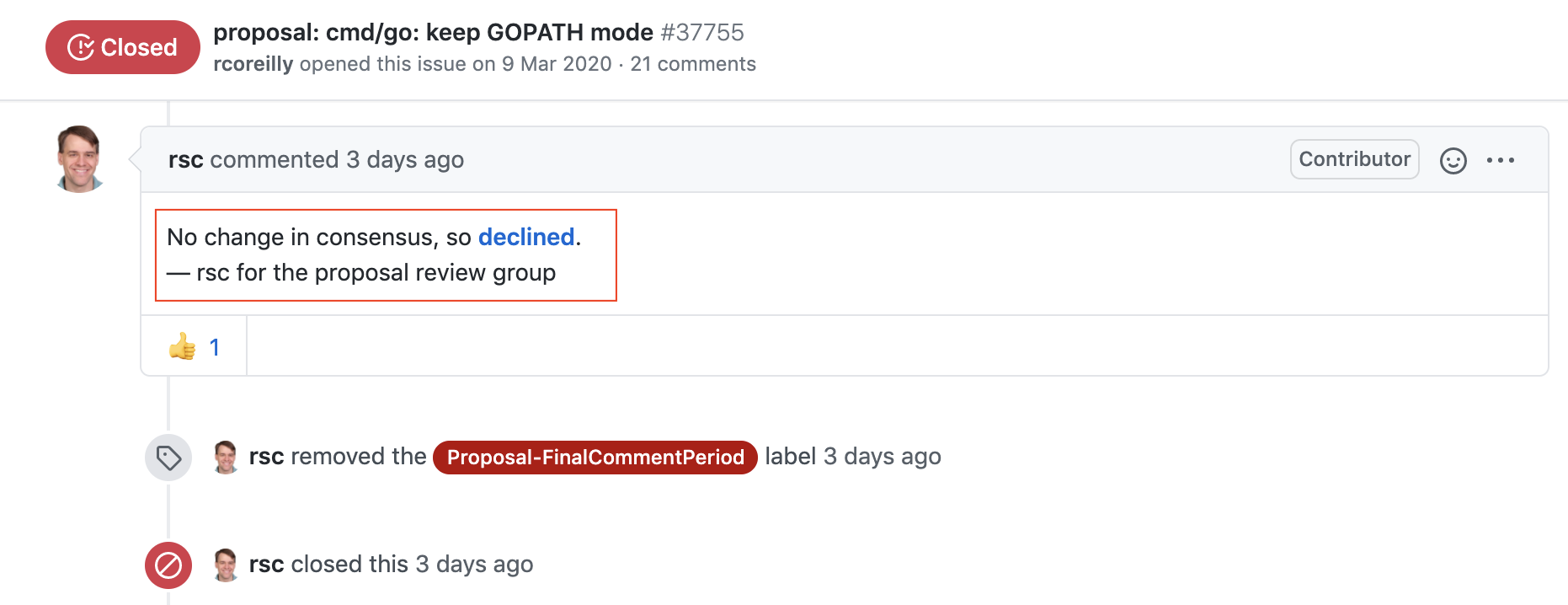Viewport: 1568px width, 605px height.
Task: Select the Proposal-FinalCommentPeriod label
Action: [595, 458]
